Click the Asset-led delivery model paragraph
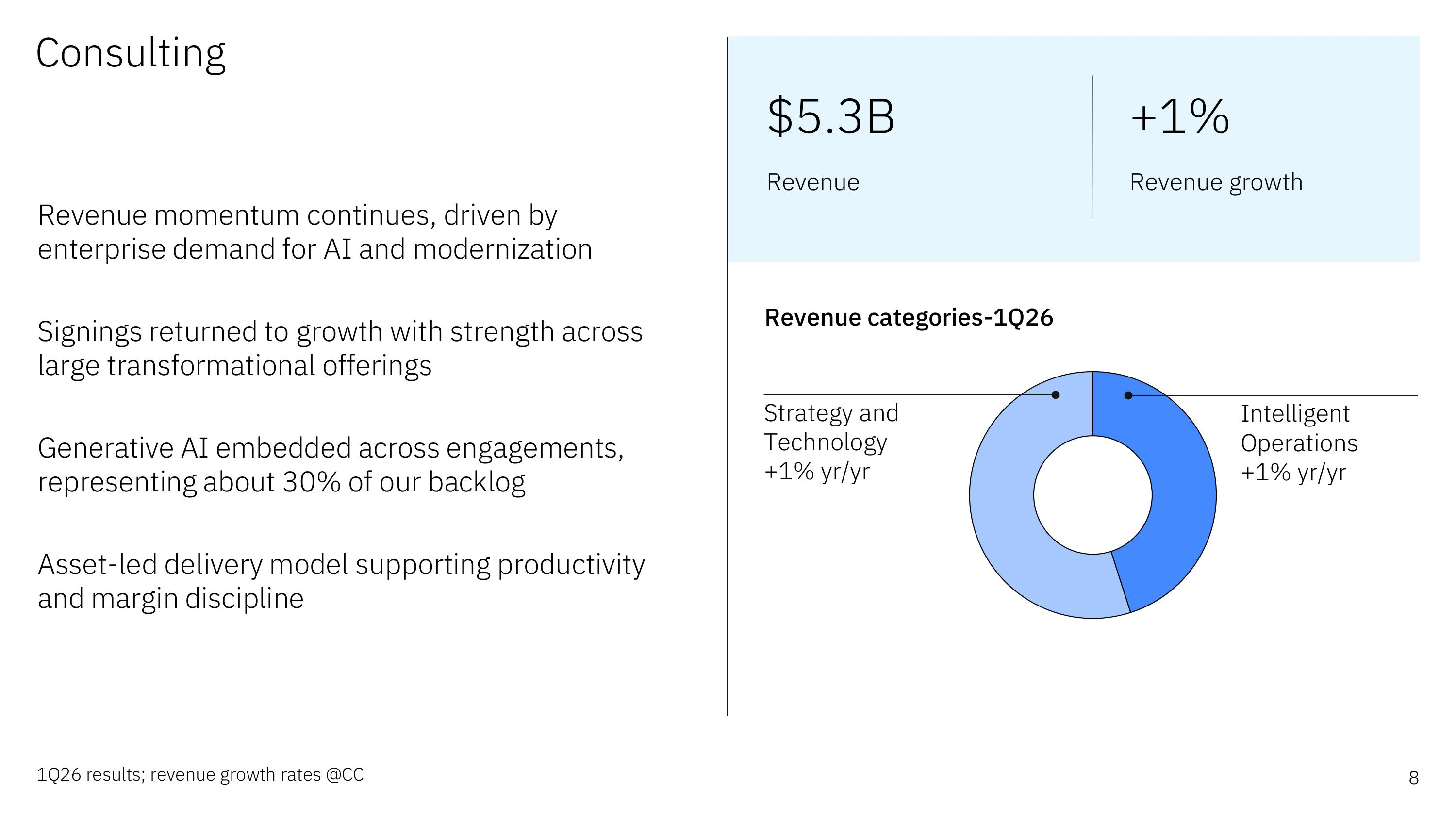The width and height of the screenshot is (1456, 819). tap(341, 581)
